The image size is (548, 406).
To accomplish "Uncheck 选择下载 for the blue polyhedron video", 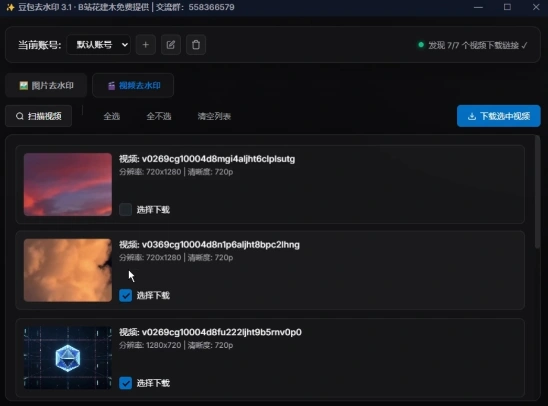I will coord(125,383).
